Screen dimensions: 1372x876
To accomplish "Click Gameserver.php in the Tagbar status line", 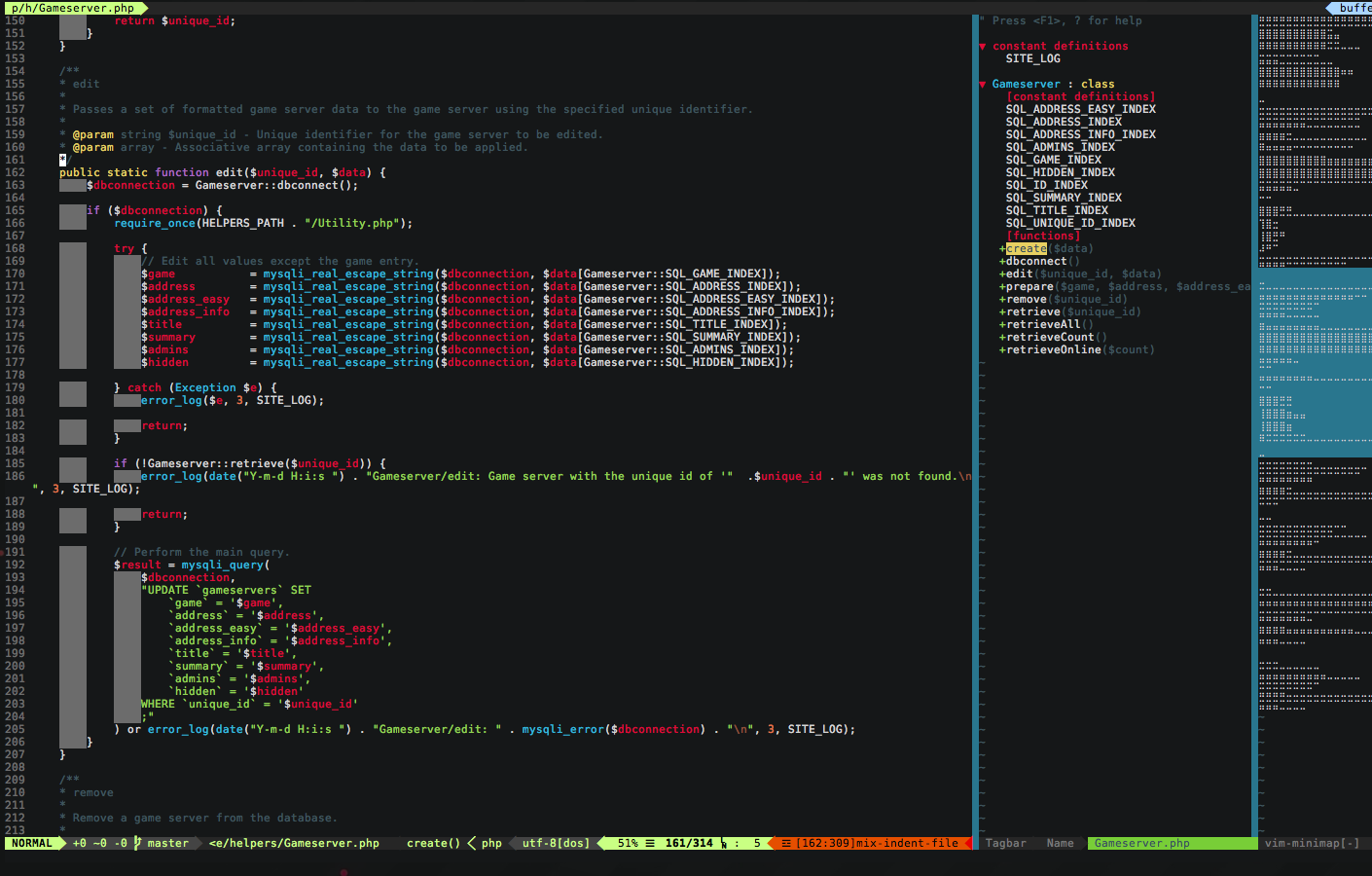I will click(1141, 843).
